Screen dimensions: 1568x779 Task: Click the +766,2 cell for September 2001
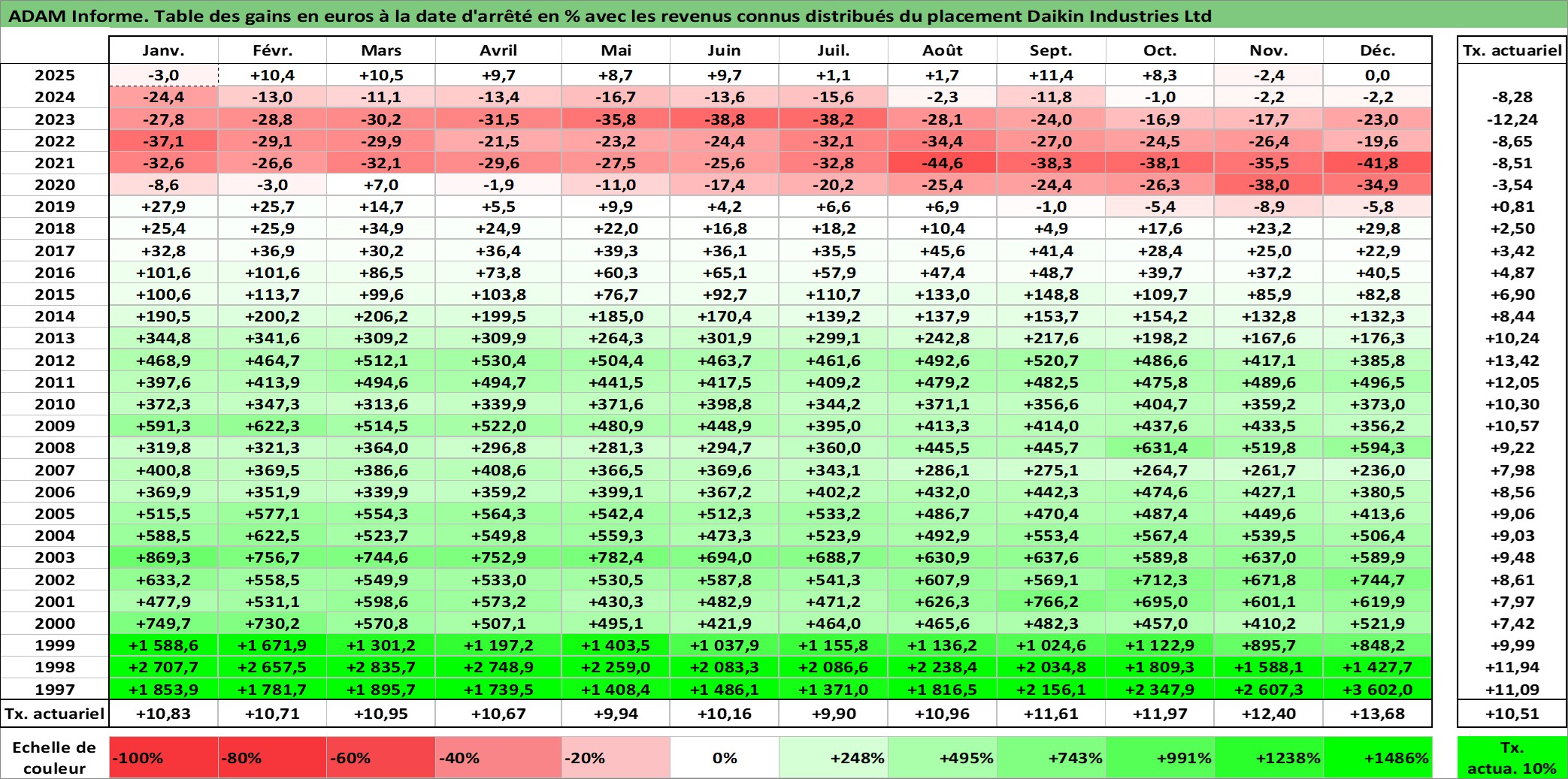1051,602
